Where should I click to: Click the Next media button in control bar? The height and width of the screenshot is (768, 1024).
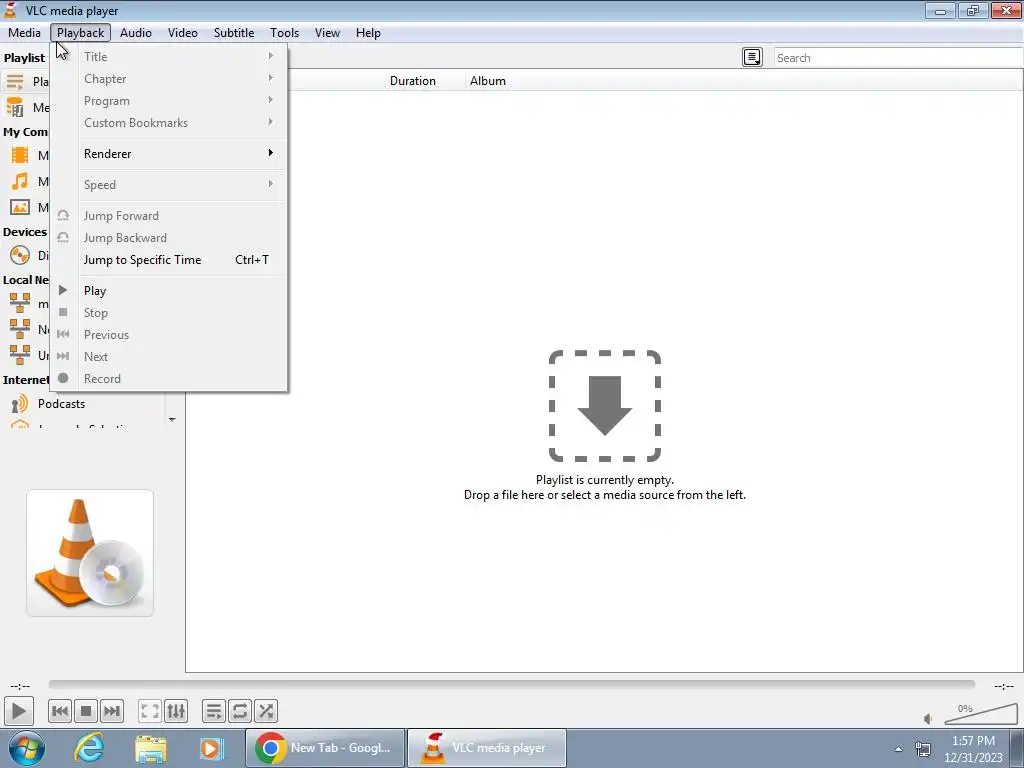pyautogui.click(x=112, y=711)
